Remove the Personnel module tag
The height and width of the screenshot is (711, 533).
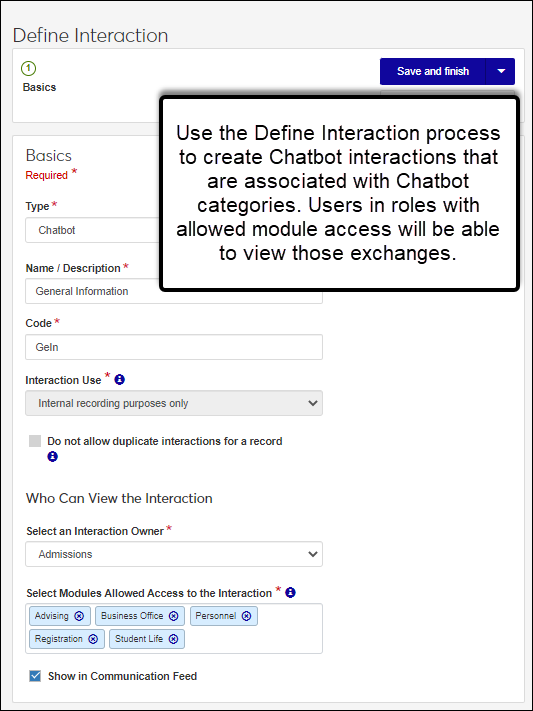click(246, 616)
